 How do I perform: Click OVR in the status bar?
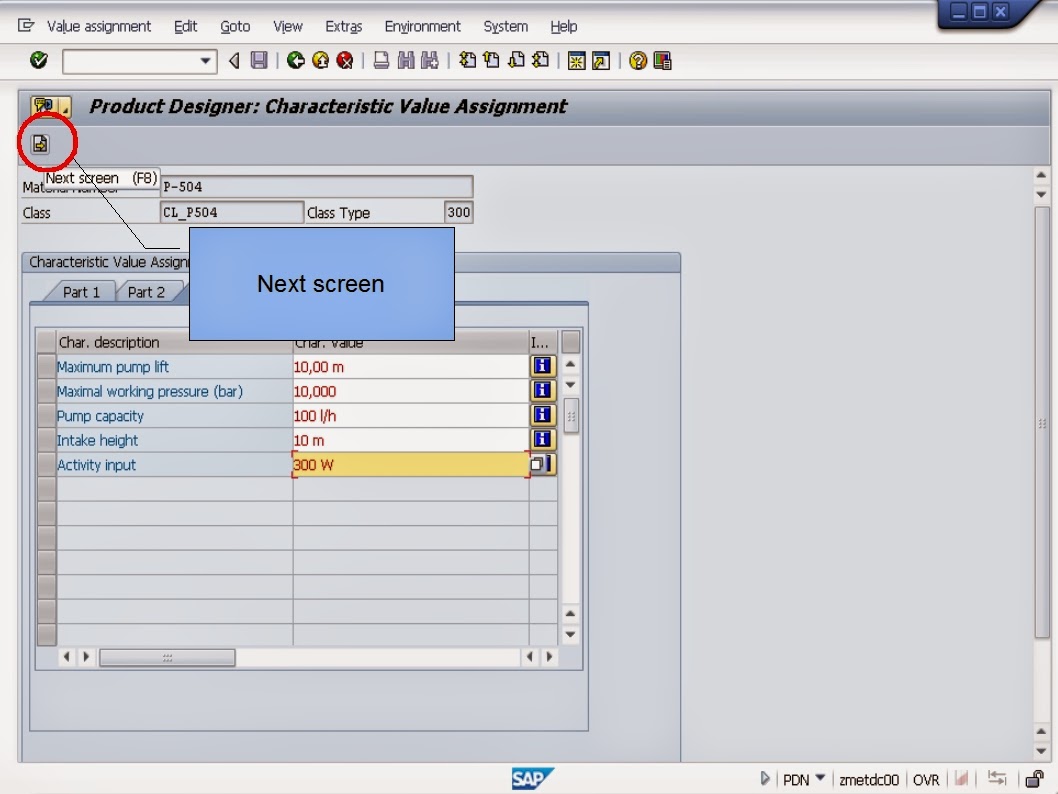tap(925, 778)
